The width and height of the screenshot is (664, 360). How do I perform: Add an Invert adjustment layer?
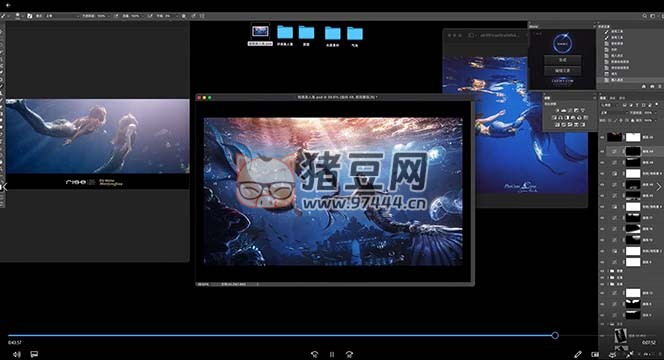(557, 125)
